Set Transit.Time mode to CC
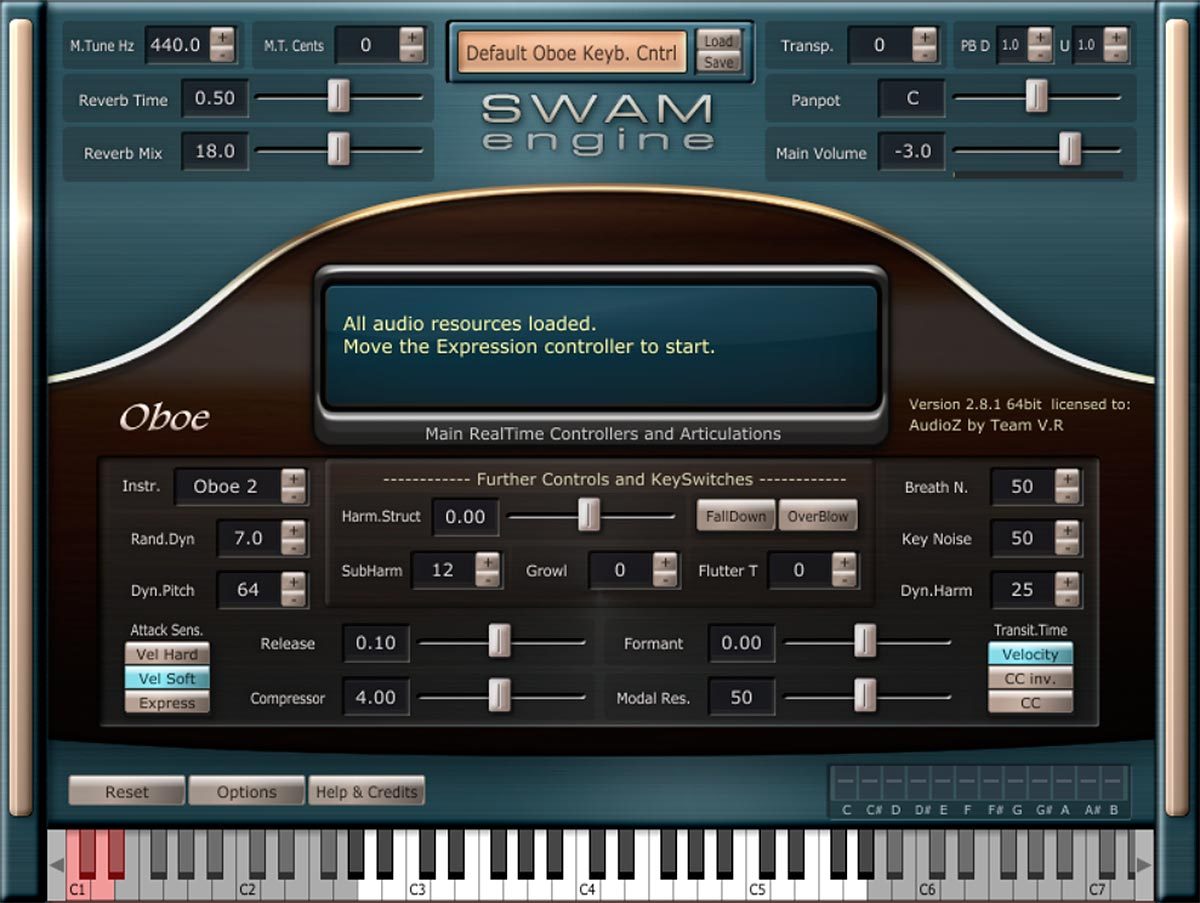This screenshot has height=903, width=1200. tap(1030, 702)
